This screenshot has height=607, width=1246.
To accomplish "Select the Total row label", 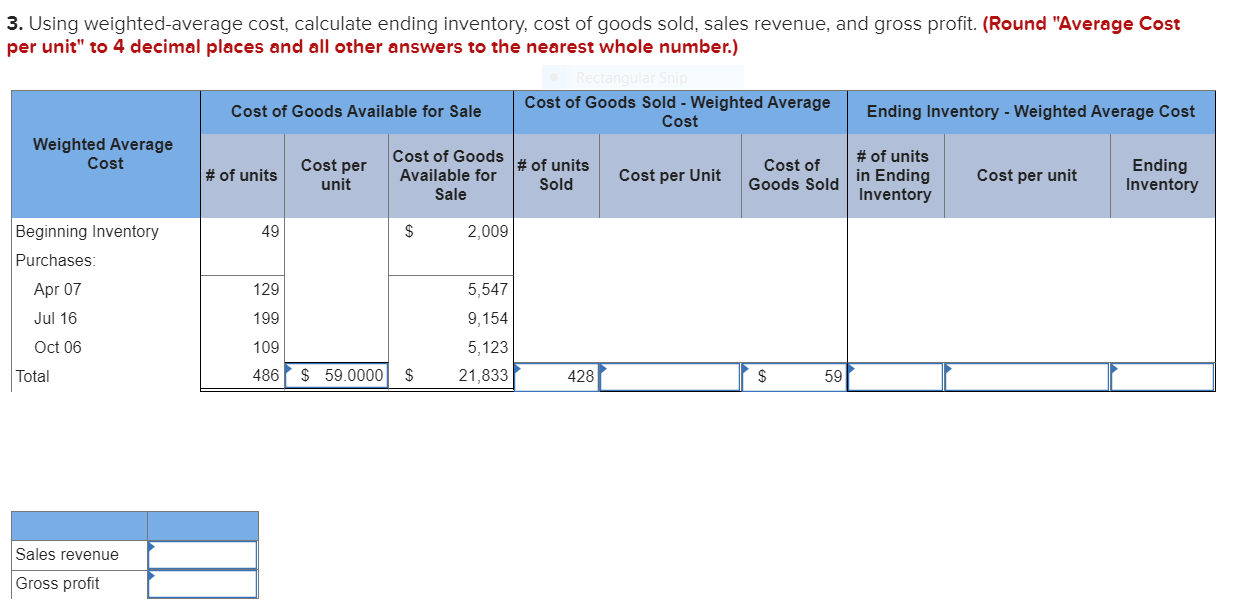I will [x=32, y=377].
